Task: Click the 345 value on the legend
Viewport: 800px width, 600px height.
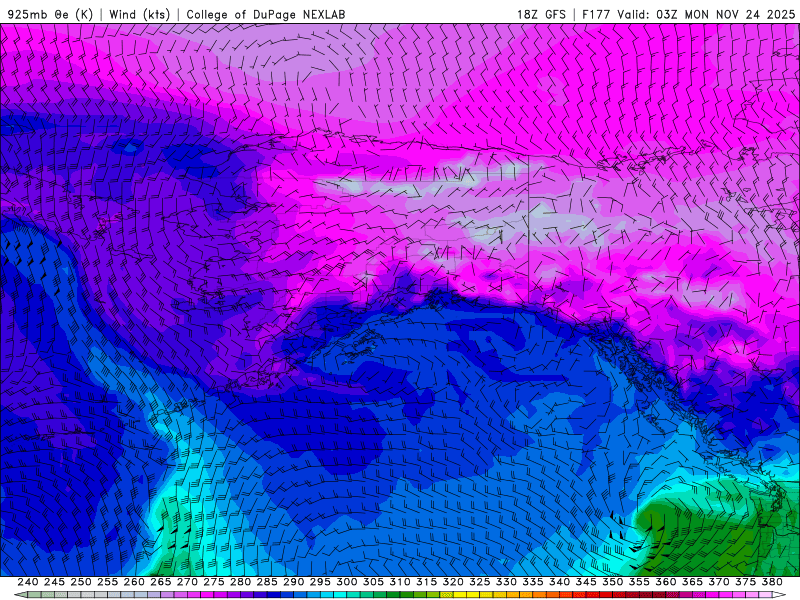Action: (x=586, y=582)
